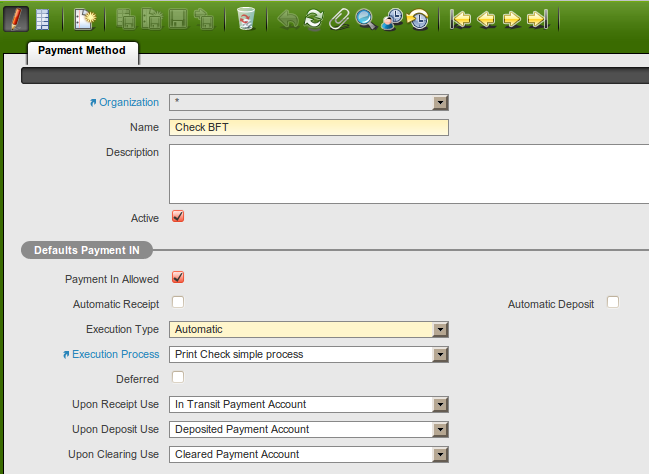Switch to grid view icon
The width and height of the screenshot is (649, 474).
42,19
